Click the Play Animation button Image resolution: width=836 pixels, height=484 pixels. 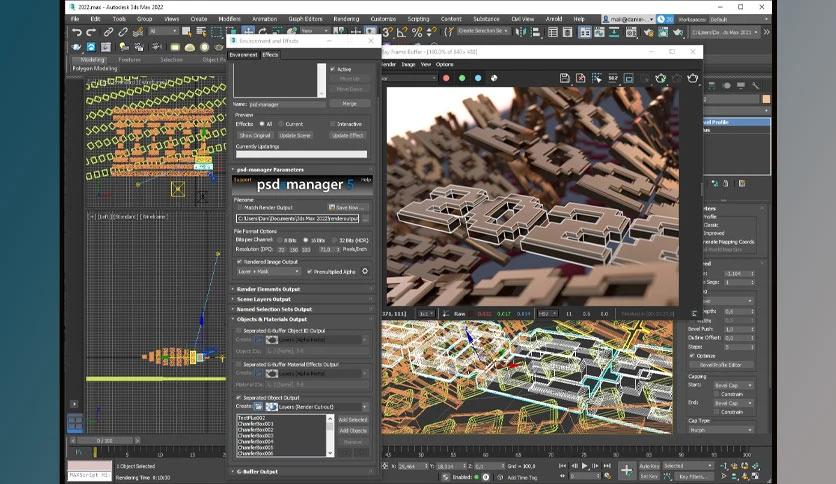(x=585, y=466)
